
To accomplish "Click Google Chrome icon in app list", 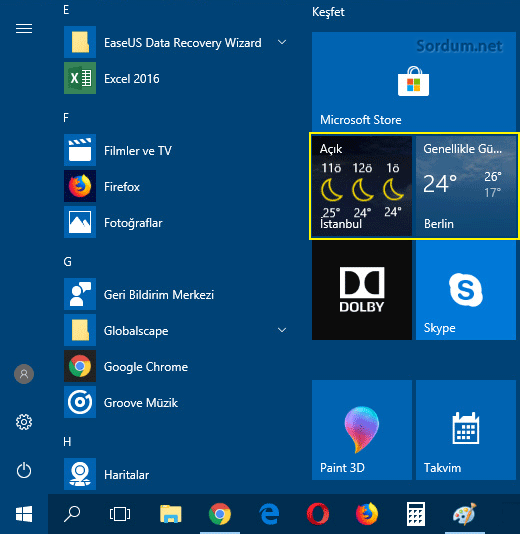I will tap(80, 366).
